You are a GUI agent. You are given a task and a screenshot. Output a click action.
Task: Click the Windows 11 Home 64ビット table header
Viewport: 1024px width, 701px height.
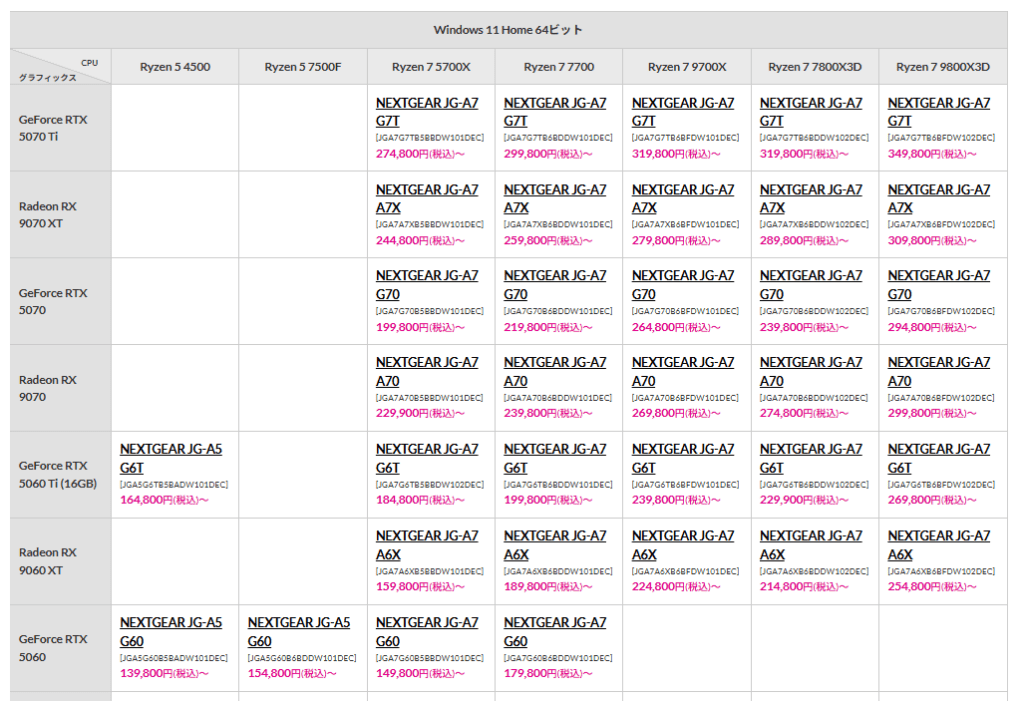coord(508,30)
